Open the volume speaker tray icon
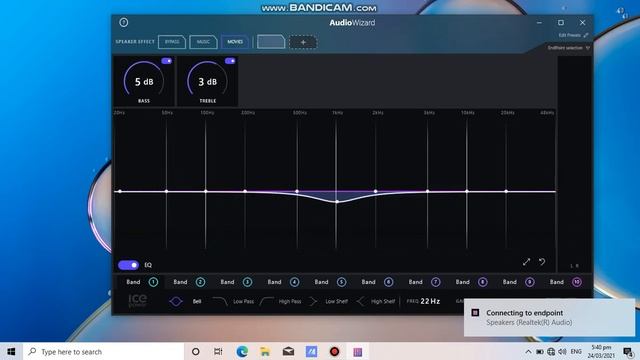The image size is (640, 360). (562, 351)
